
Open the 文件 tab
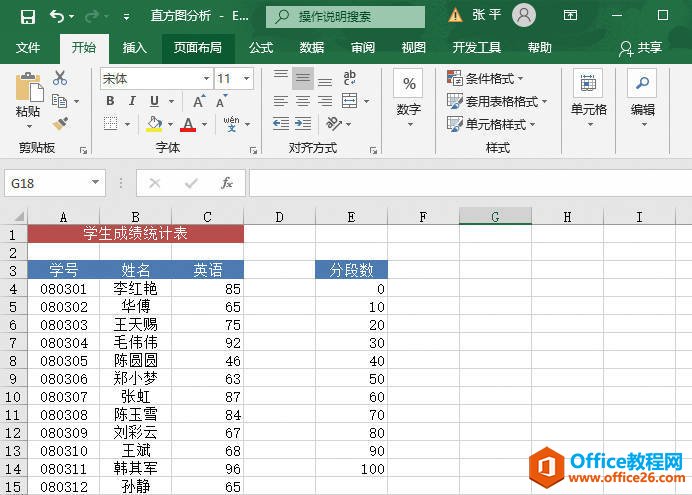point(28,48)
